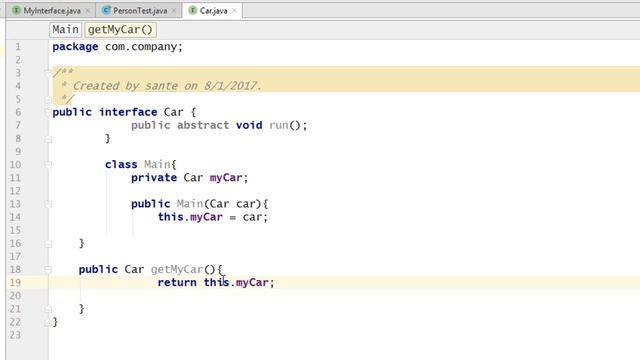Collapse the Main constructor at line 13

48,204
